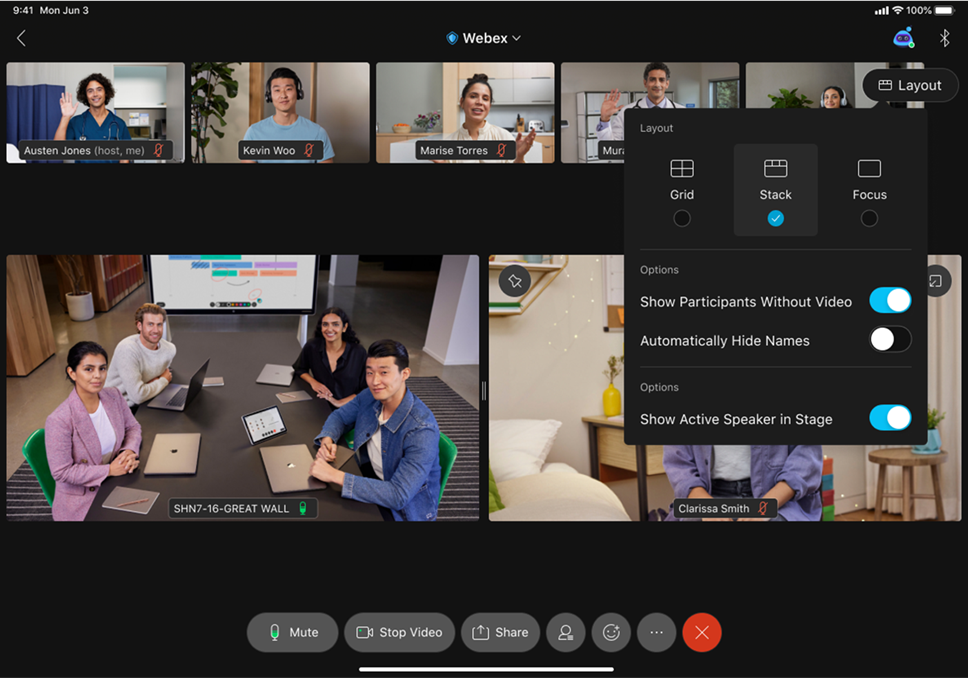
Task: Tap the Bluetooth audio icon
Action: [x=944, y=38]
